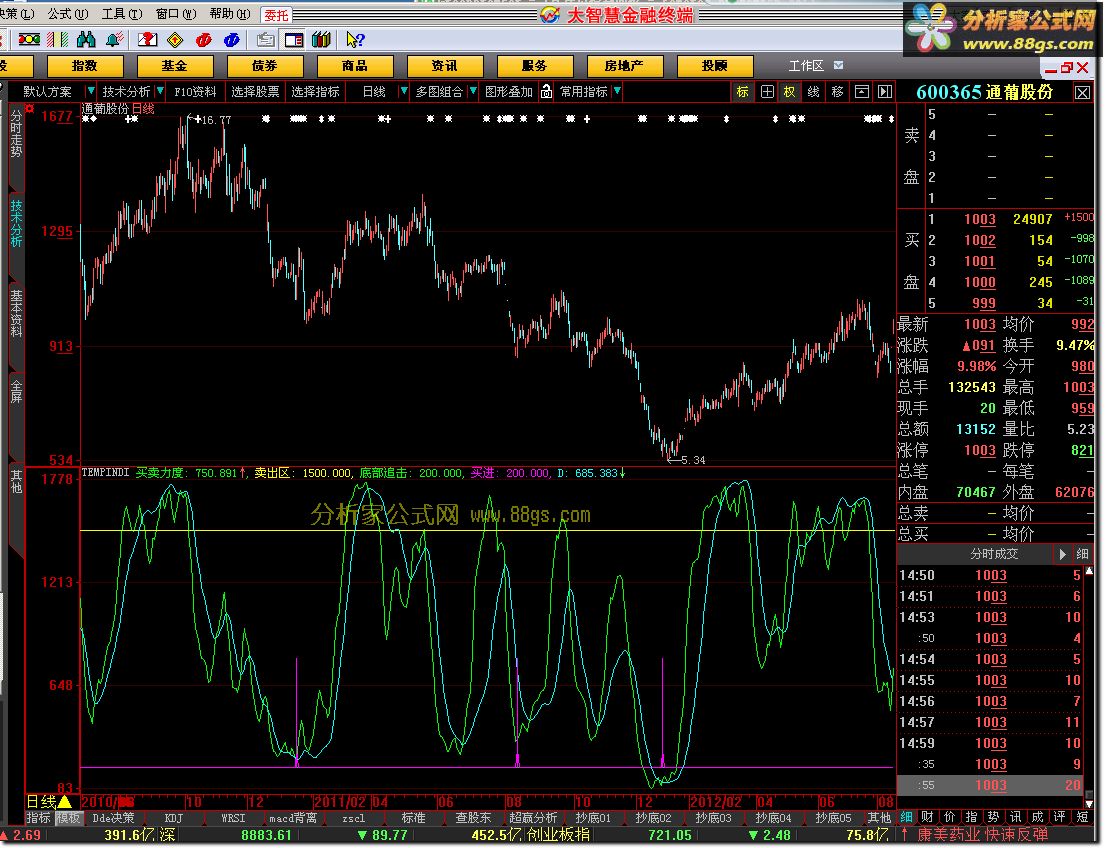Image resolution: width=1105 pixels, height=848 pixels.
Task: Open the alarm bell alert icon
Action: [x=114, y=39]
